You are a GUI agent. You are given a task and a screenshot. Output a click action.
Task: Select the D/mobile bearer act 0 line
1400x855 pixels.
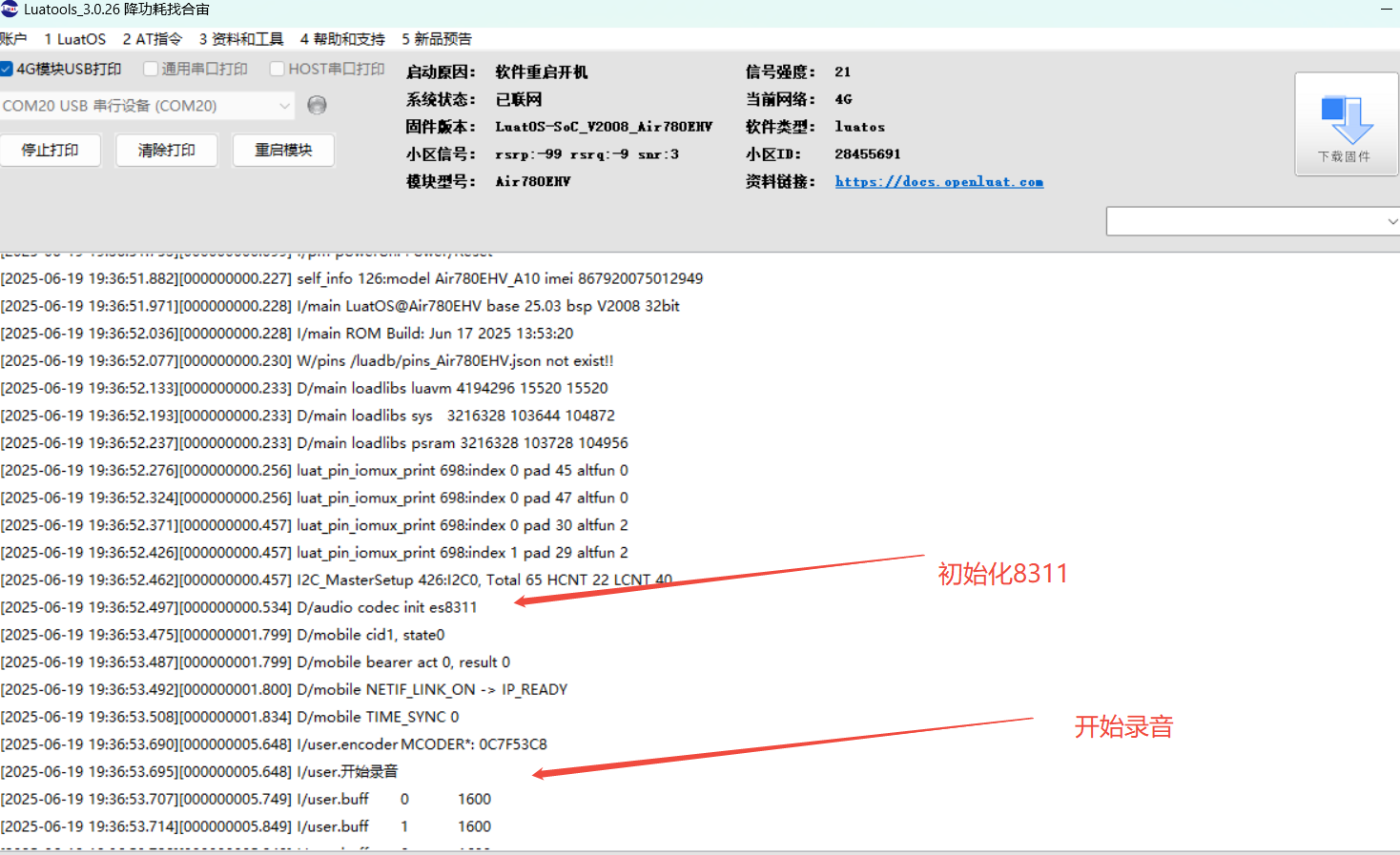[x=256, y=662]
